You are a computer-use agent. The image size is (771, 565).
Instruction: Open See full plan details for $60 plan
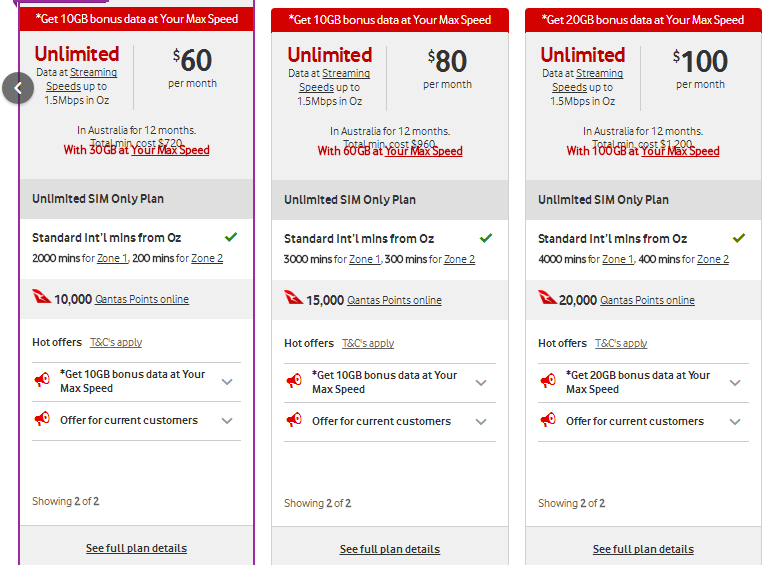(x=136, y=548)
